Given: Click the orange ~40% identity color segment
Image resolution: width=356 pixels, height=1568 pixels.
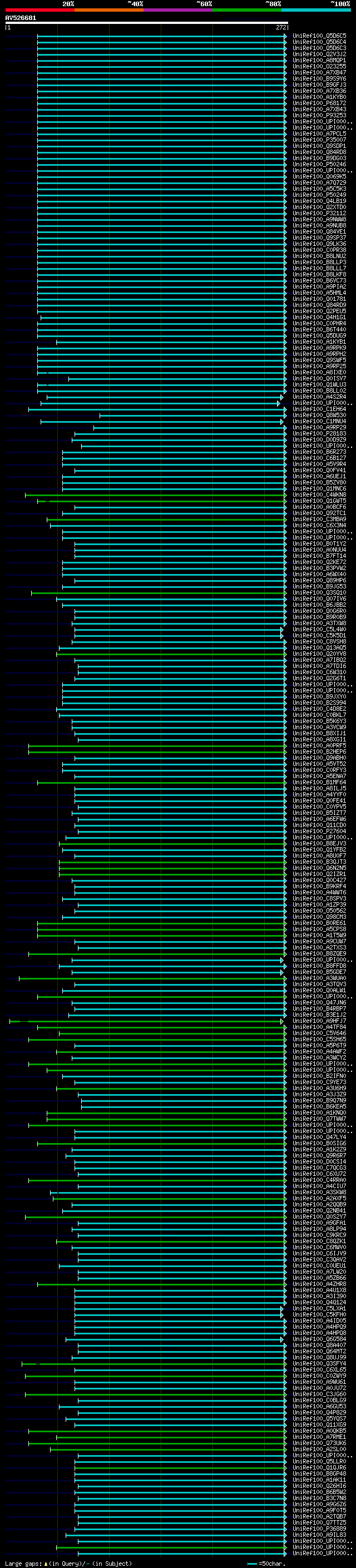Looking at the screenshot, I should (109, 10).
